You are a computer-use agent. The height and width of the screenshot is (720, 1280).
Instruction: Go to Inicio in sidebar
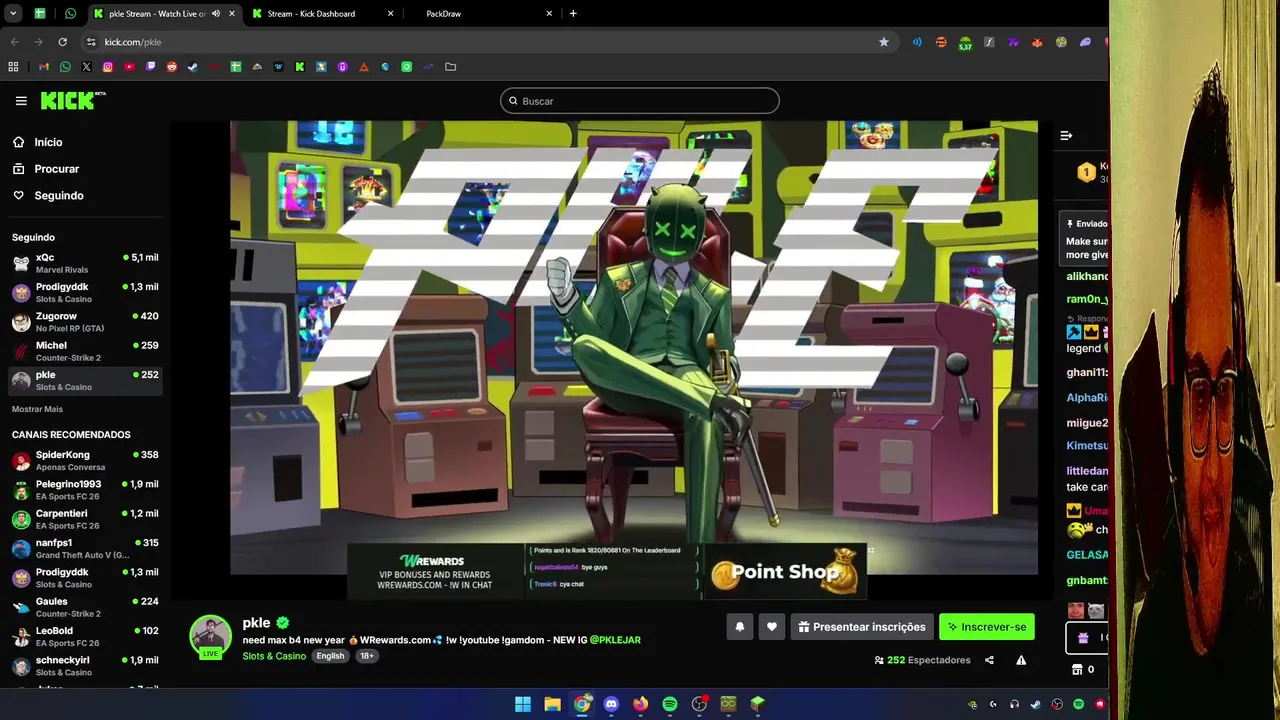pos(48,142)
